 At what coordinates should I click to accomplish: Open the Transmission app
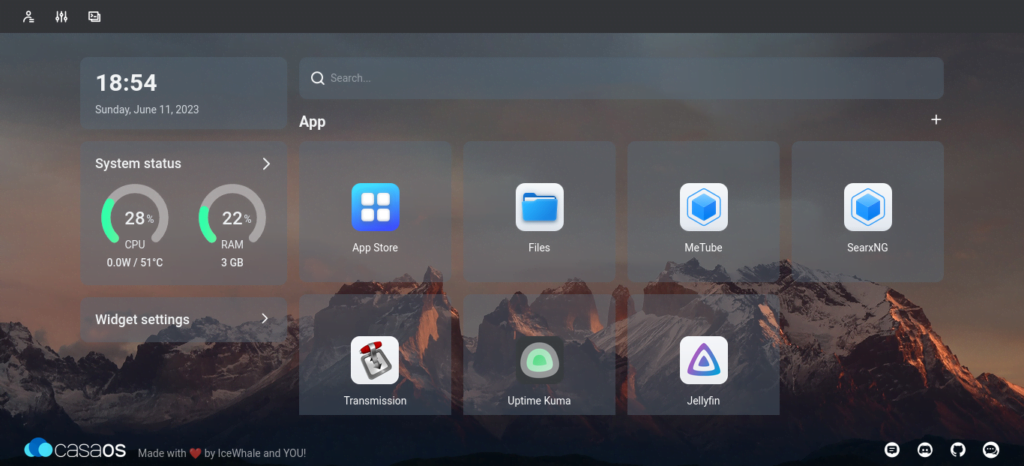(375, 360)
